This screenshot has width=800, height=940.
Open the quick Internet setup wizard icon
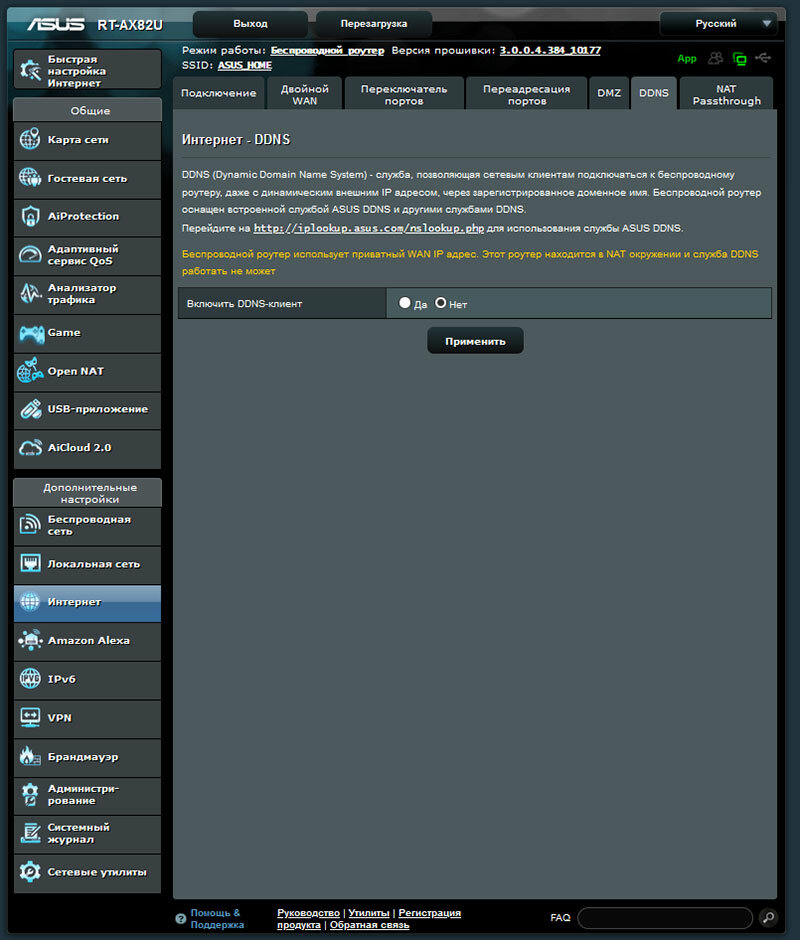click(x=30, y=71)
